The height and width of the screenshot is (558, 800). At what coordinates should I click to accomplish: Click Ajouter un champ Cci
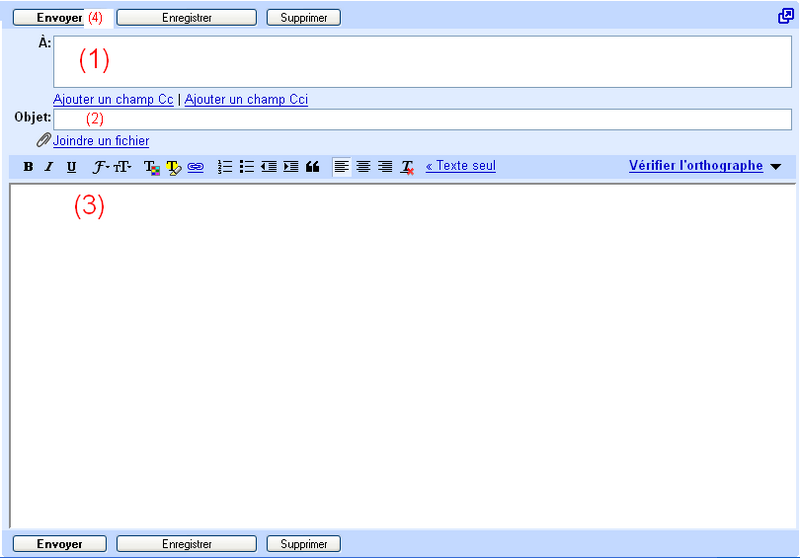pyautogui.click(x=246, y=99)
